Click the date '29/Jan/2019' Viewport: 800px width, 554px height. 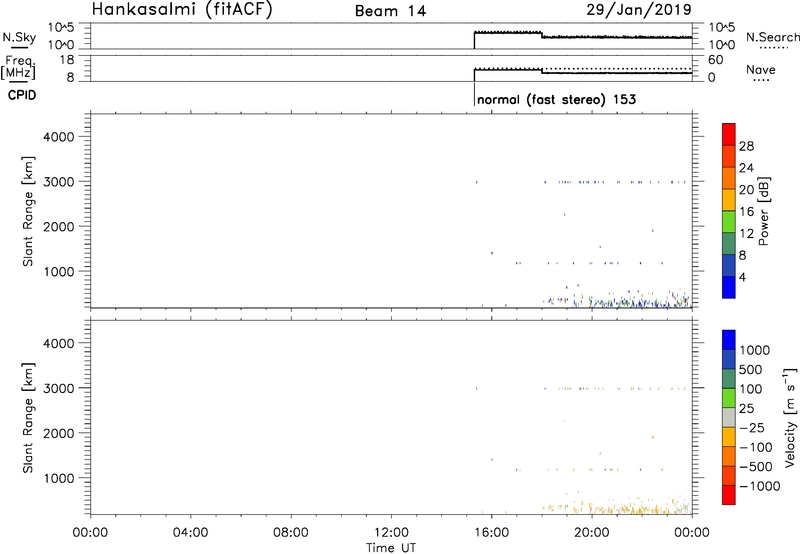tap(639, 9)
